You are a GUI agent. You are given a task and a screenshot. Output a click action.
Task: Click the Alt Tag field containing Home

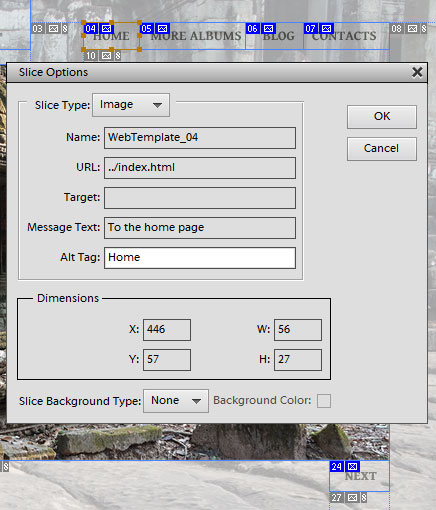[200, 258]
